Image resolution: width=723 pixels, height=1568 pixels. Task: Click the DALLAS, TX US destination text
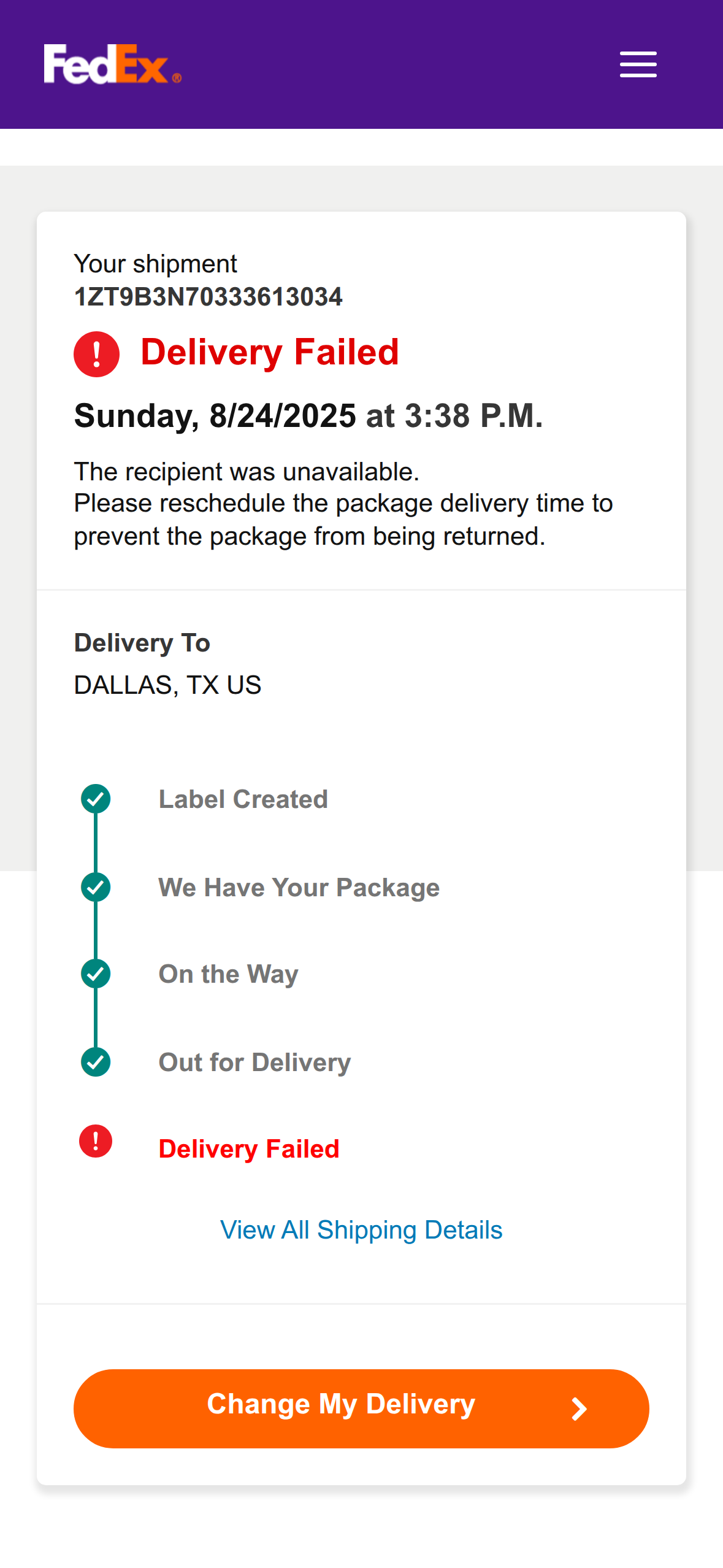pos(167,685)
